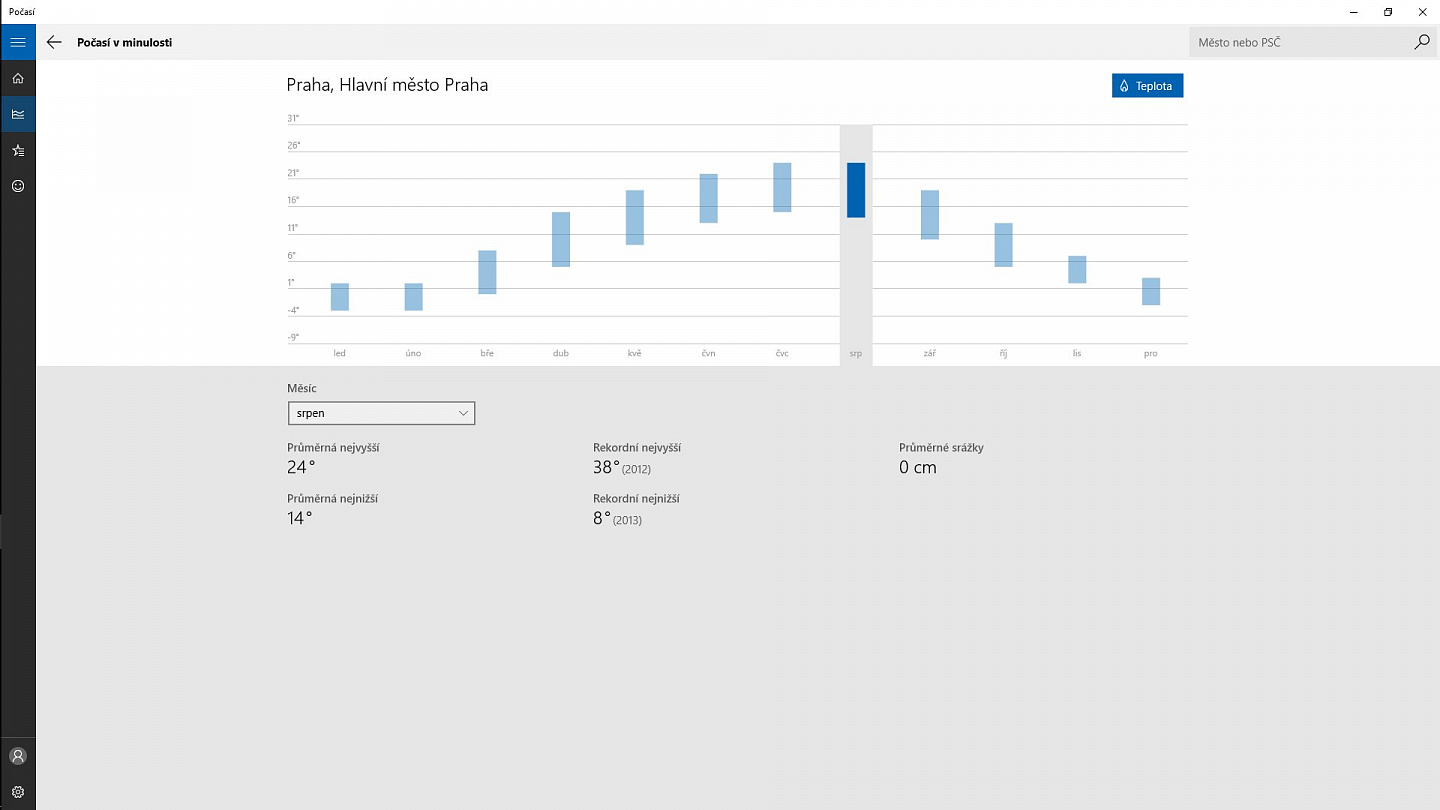Select the zář month label
The width and height of the screenshot is (1440, 810).
[930, 353]
